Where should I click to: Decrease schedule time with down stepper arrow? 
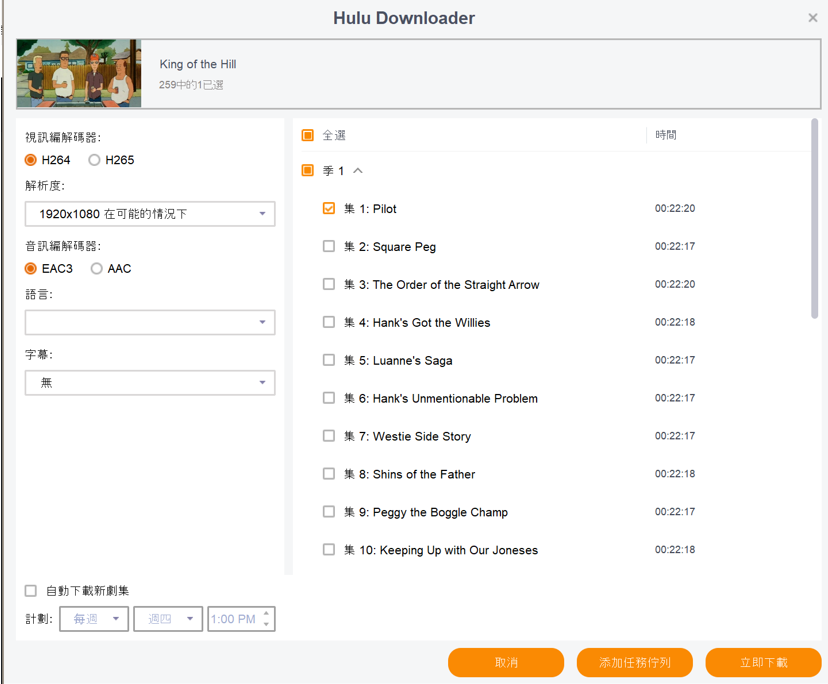click(x=267, y=625)
